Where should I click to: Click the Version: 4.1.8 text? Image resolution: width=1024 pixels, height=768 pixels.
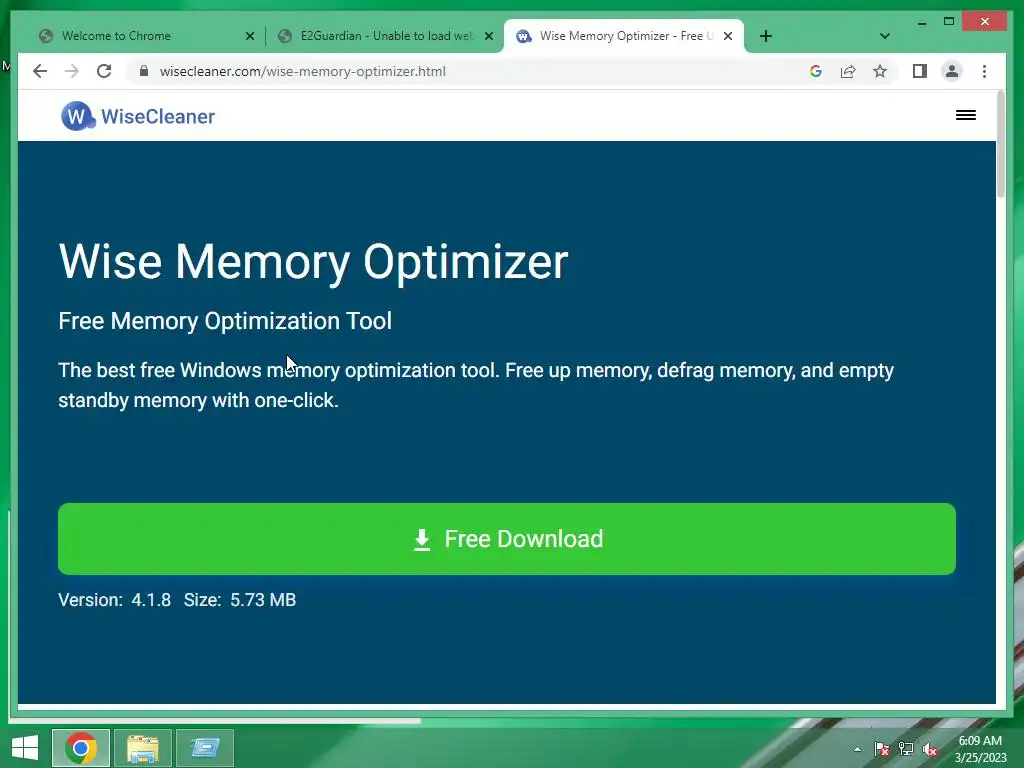coord(114,600)
